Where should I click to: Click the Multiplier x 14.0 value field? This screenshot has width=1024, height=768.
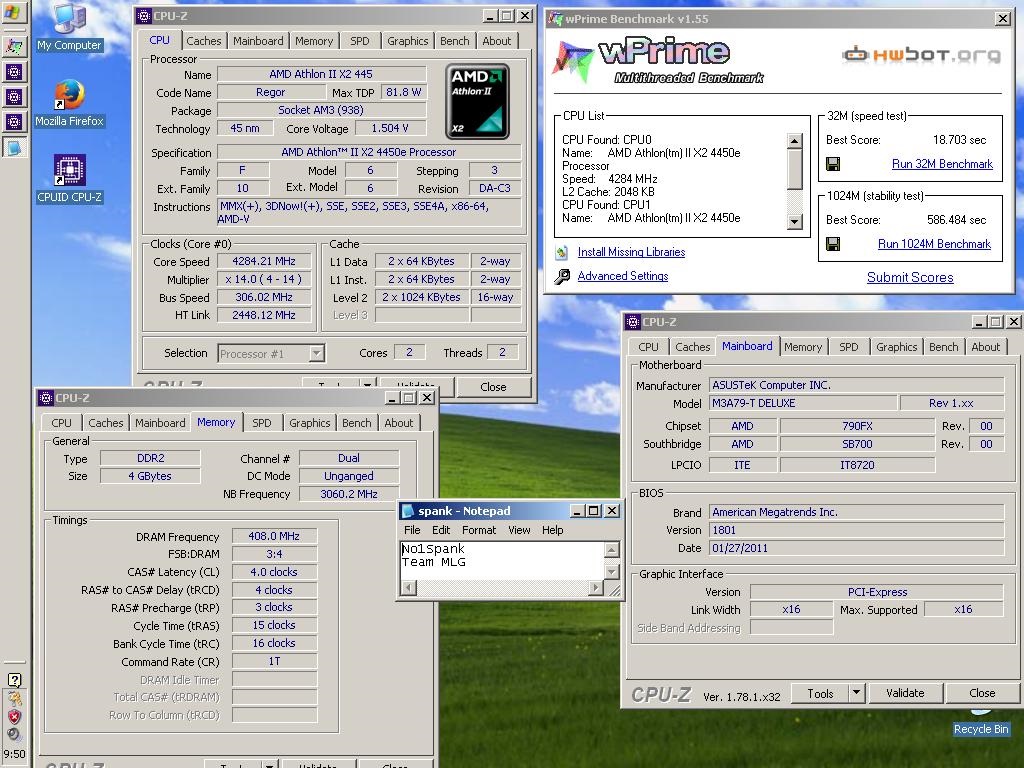point(264,280)
